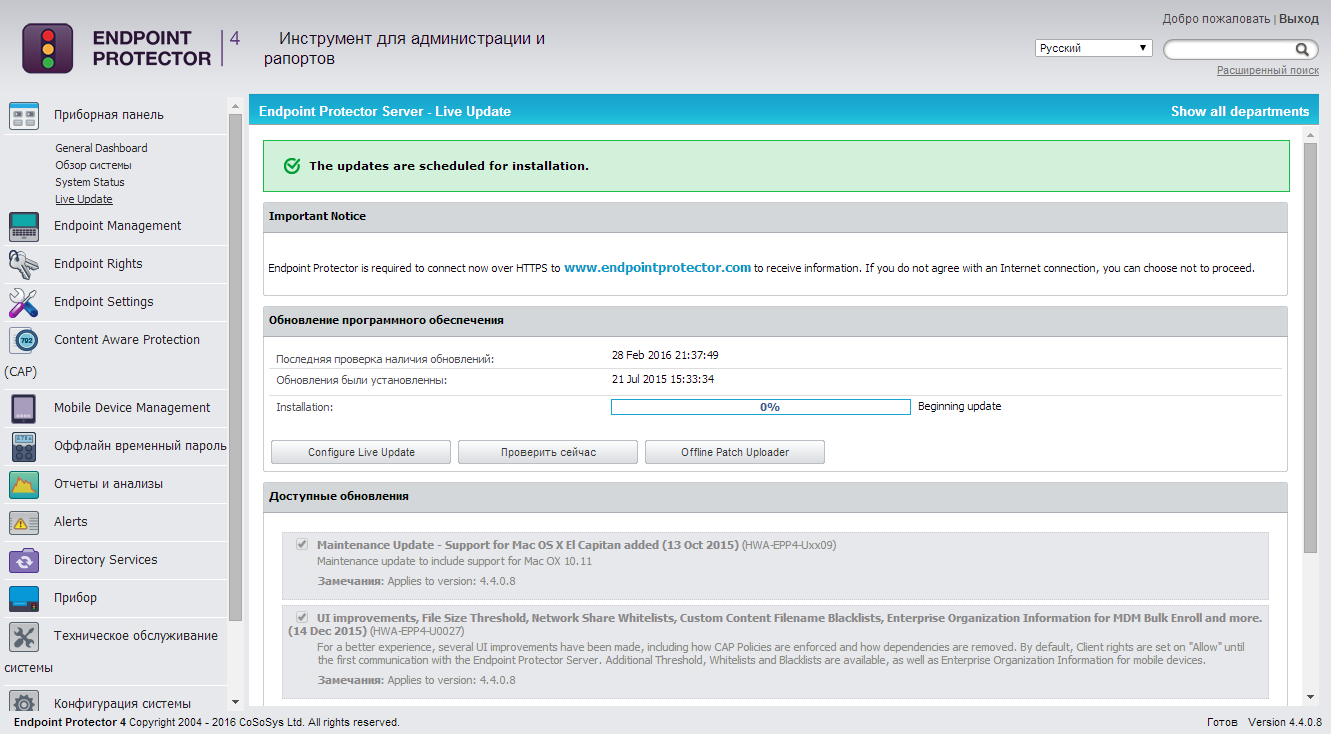Viewport: 1331px width, 734px height.
Task: Click the installation progress bar
Action: point(761,407)
